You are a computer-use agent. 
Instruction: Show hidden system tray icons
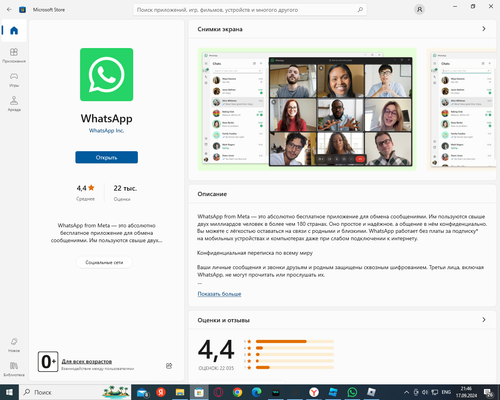click(x=406, y=392)
